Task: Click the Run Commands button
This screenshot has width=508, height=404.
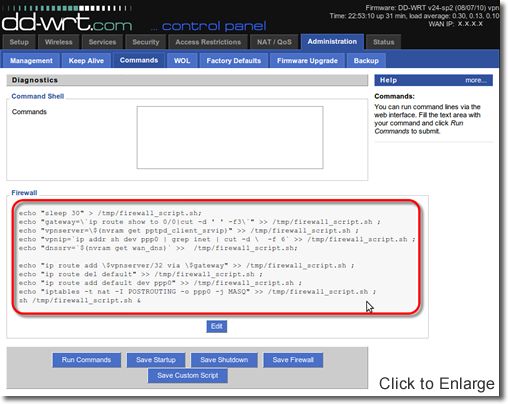Action: coord(86,360)
